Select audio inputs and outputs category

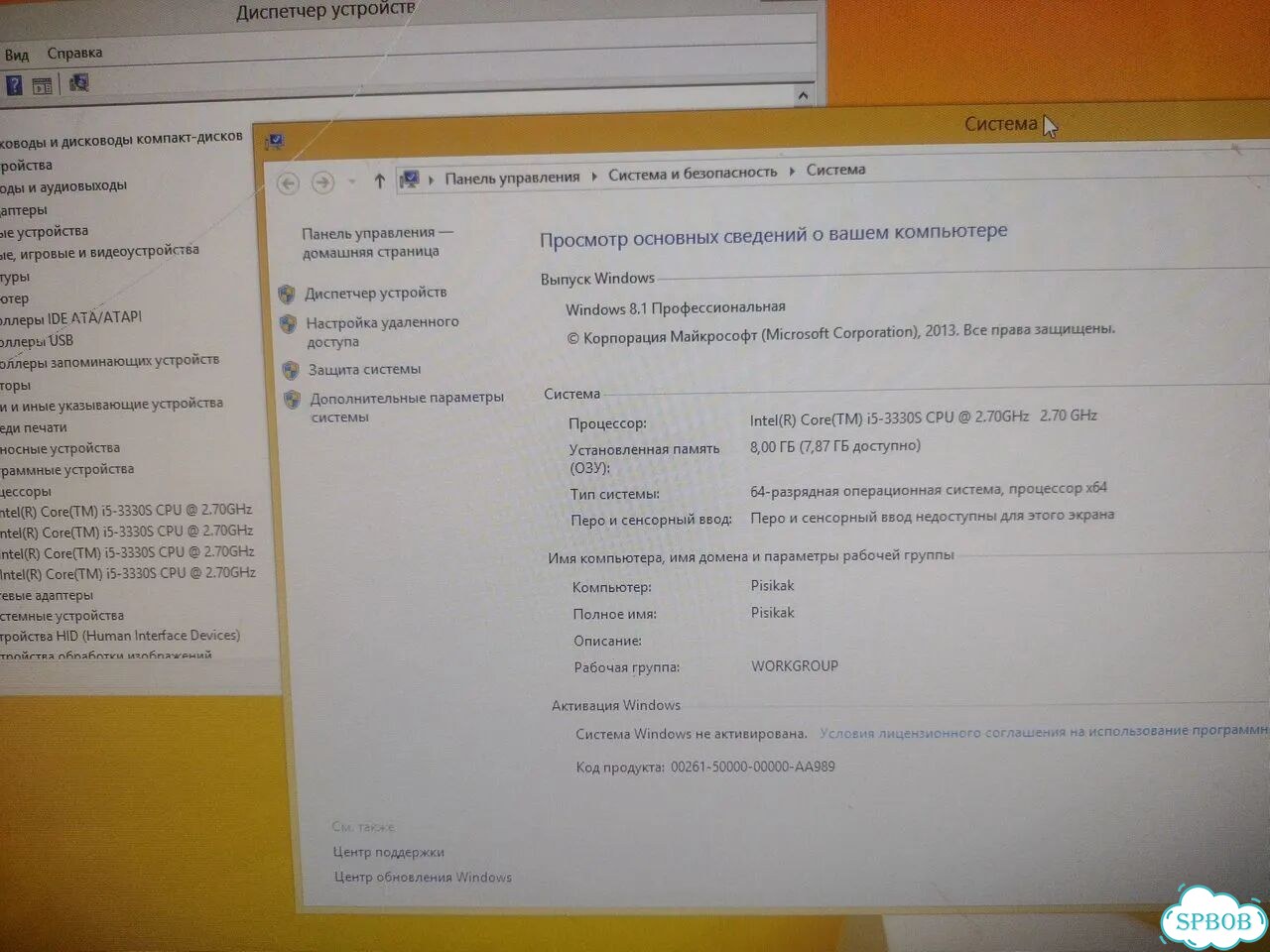coord(63,186)
